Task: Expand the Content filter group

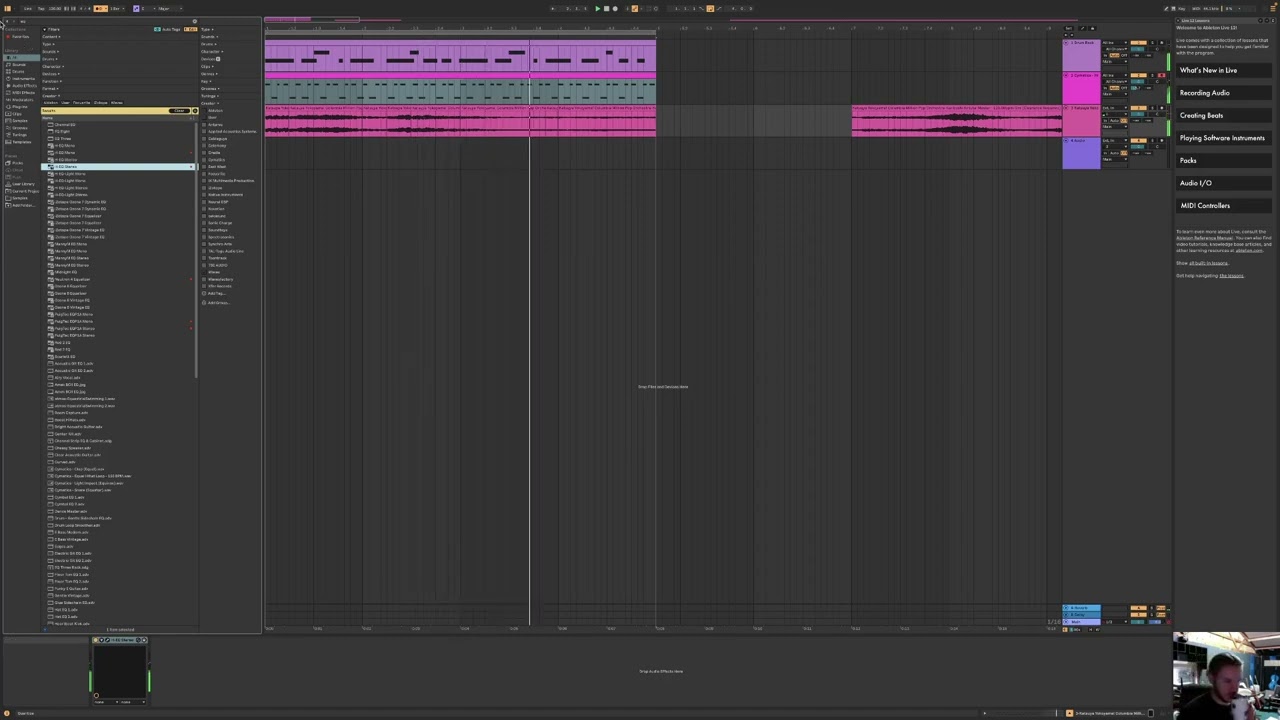Action: tap(51, 37)
